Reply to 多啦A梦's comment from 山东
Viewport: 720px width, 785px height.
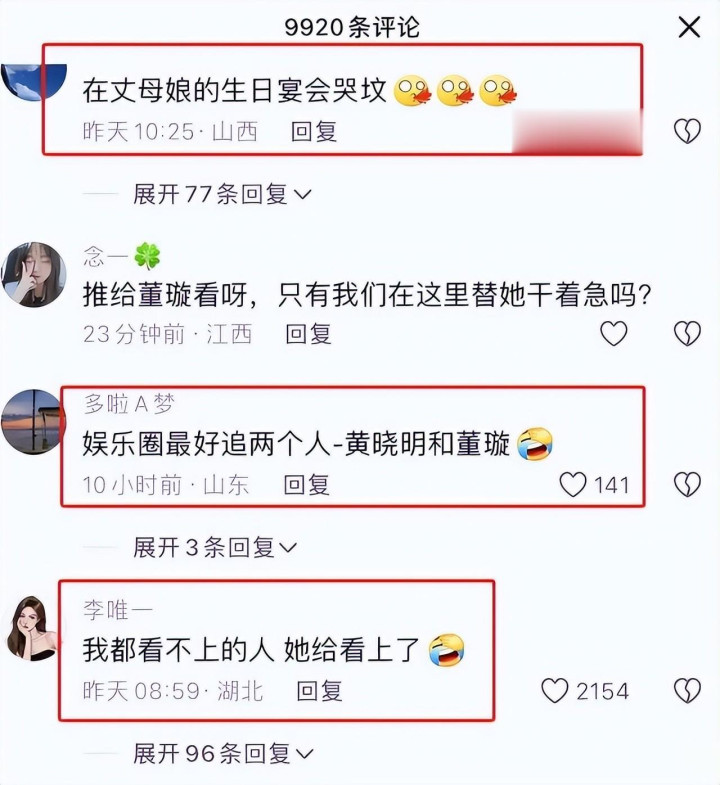[x=307, y=485]
